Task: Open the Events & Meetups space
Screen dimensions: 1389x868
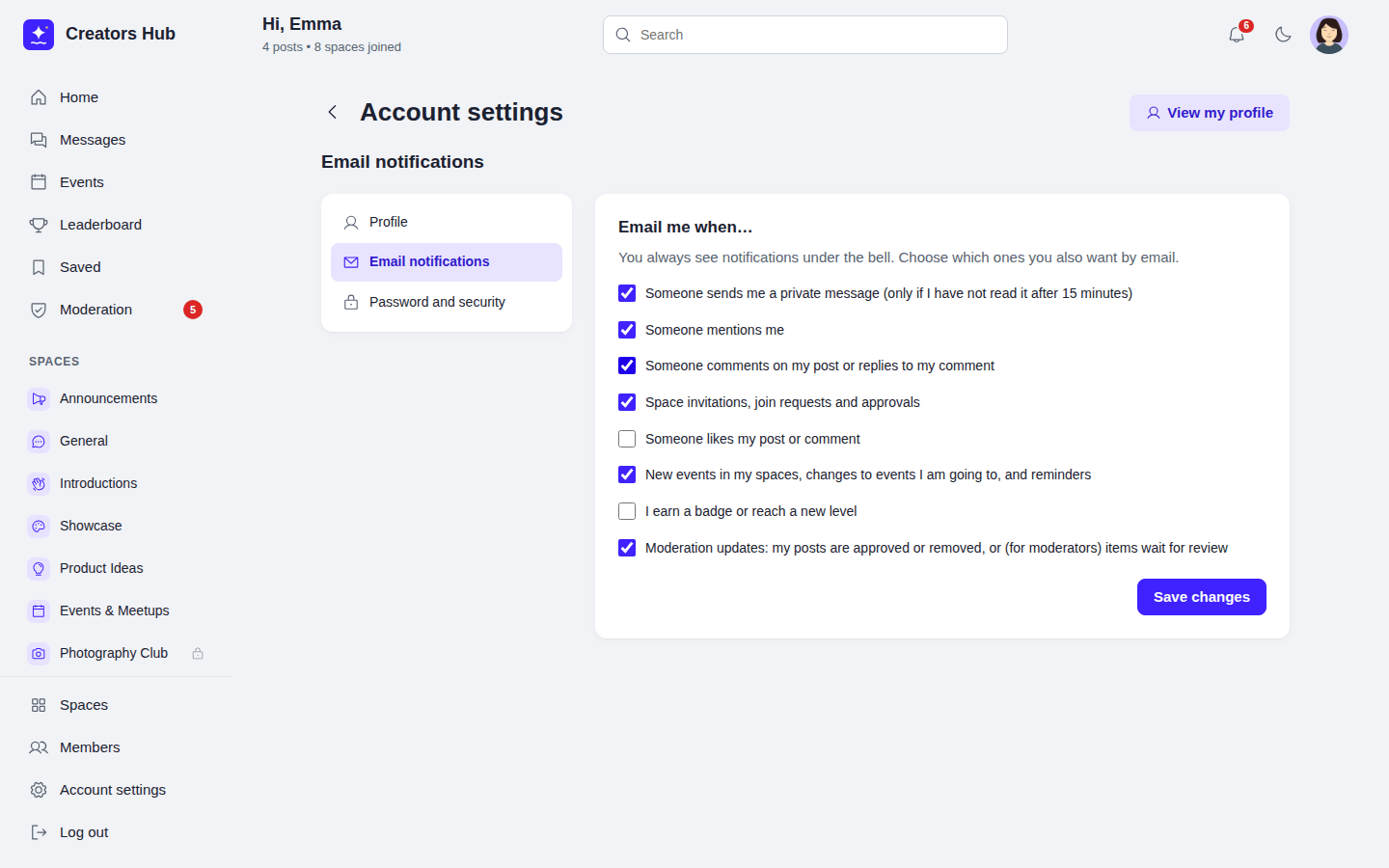Action: pyautogui.click(x=116, y=610)
